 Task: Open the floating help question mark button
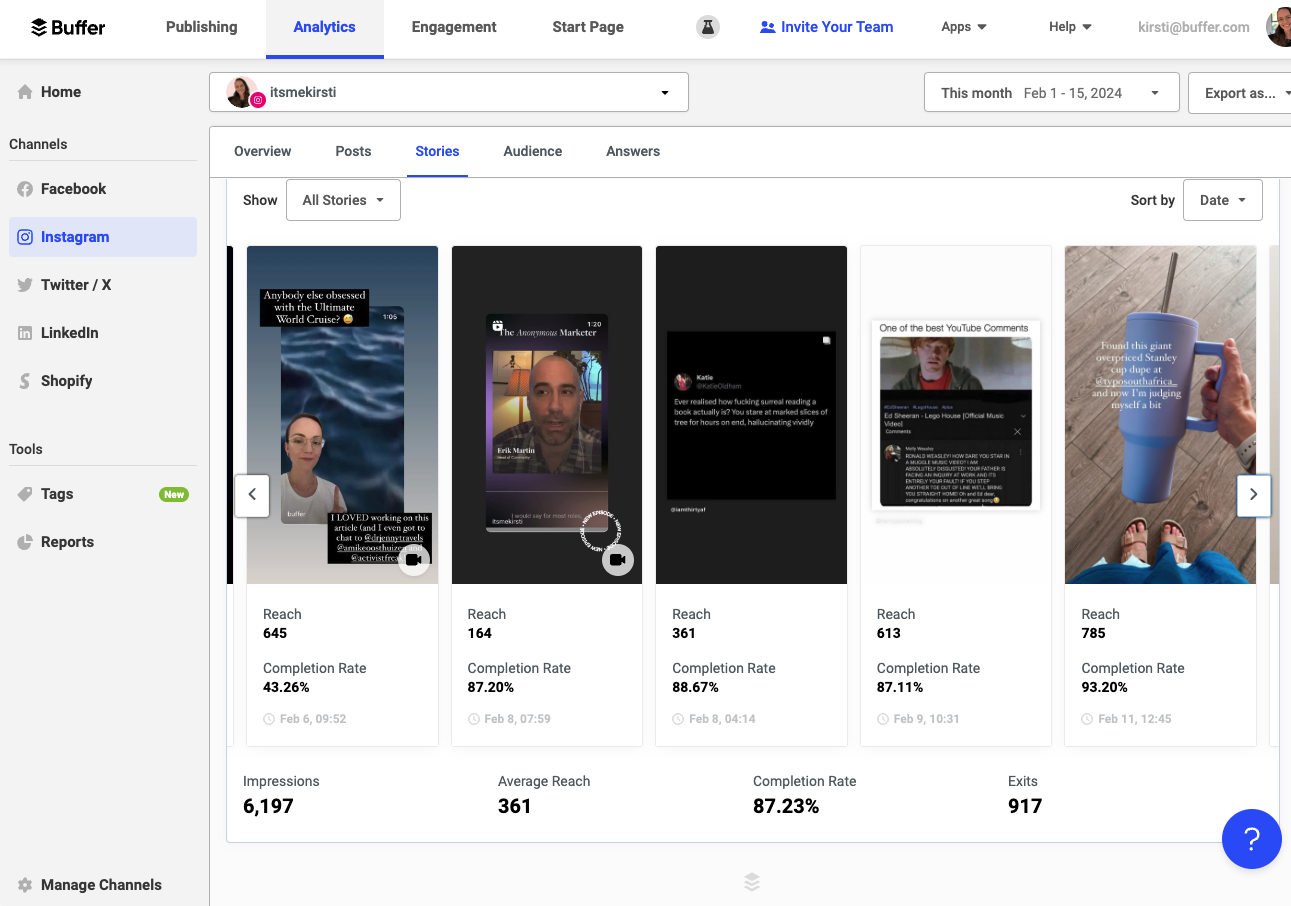[x=1252, y=839]
